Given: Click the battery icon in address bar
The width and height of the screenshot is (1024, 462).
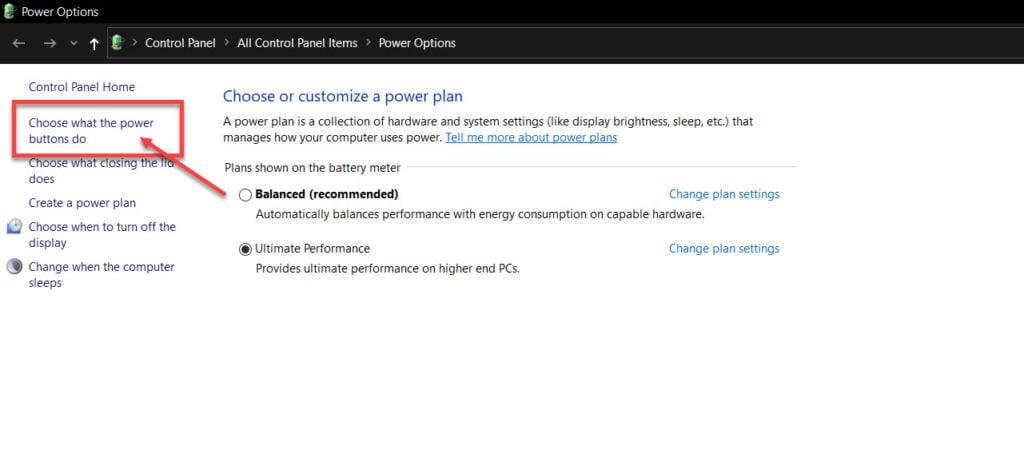Looking at the screenshot, I should [118, 42].
